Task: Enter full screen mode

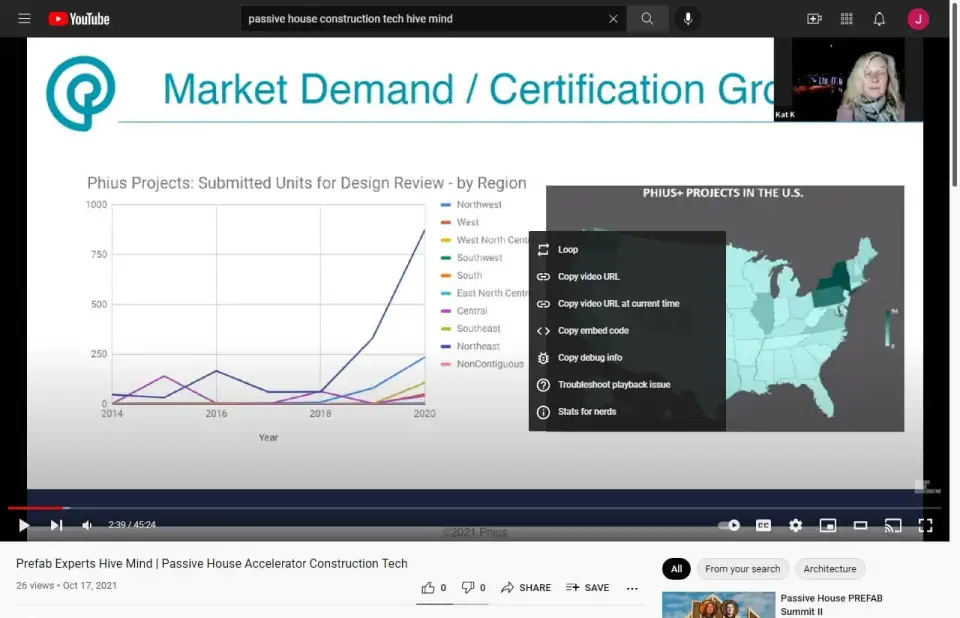Action: coord(925,525)
